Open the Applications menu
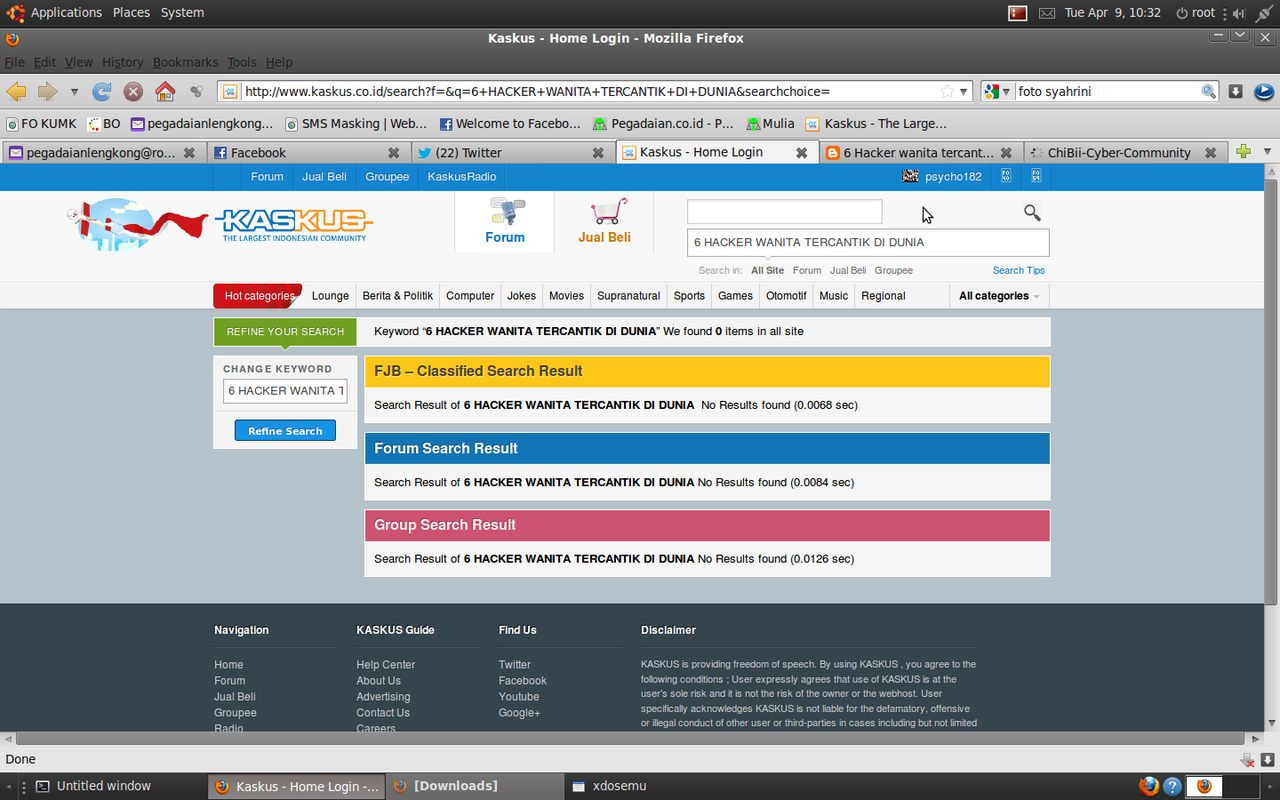Viewport: 1280px width, 800px height. (66, 12)
